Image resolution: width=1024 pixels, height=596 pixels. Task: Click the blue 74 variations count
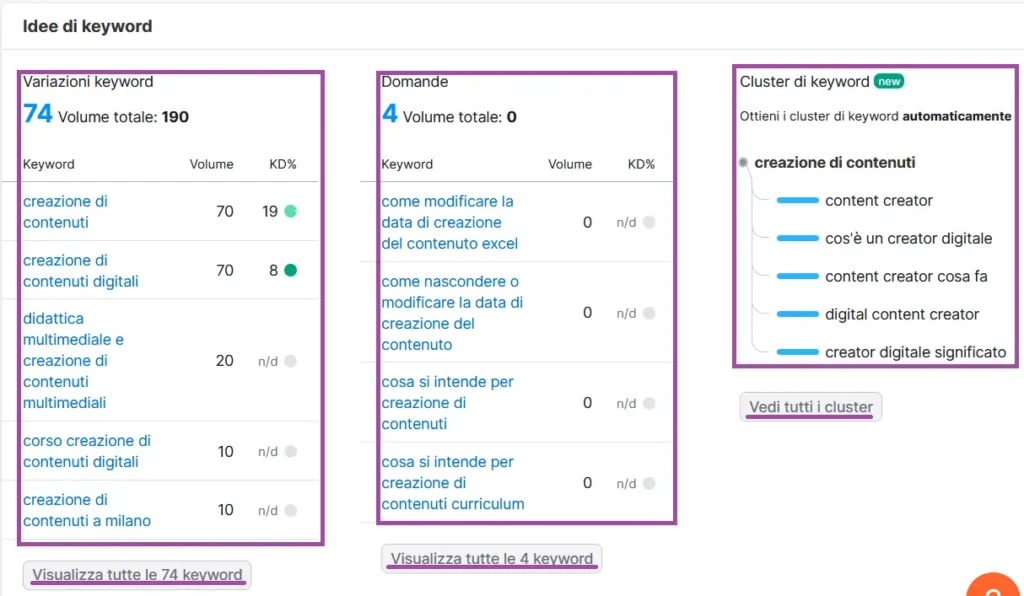(38, 114)
